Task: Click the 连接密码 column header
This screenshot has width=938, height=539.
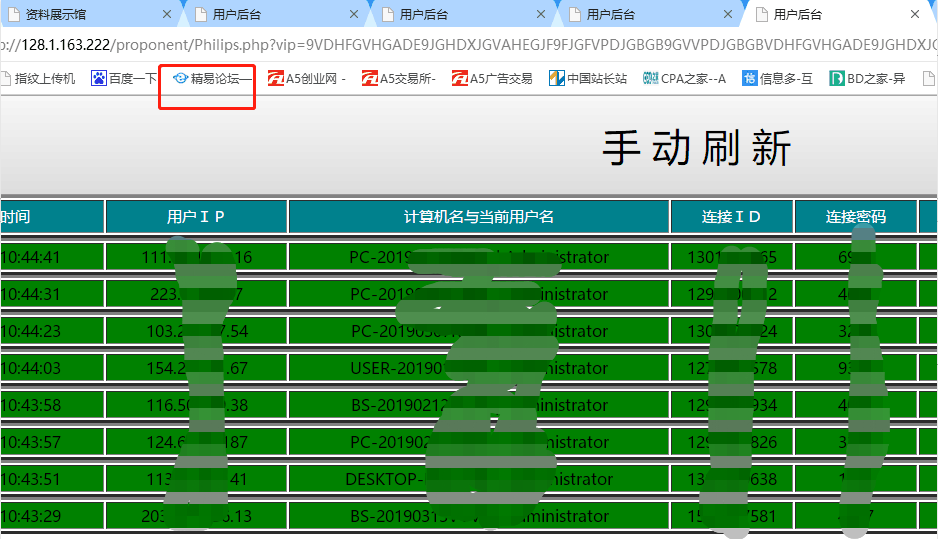Action: click(x=855, y=217)
